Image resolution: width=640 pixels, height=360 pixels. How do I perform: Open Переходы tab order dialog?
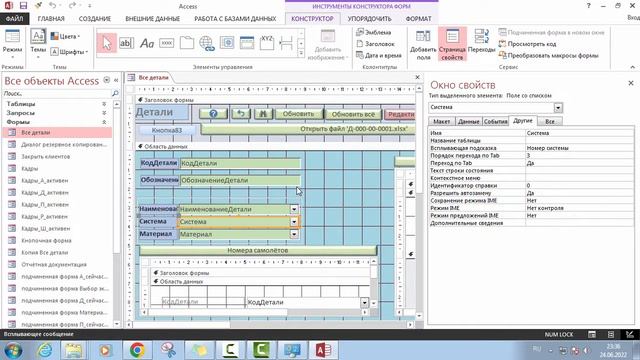click(482, 41)
